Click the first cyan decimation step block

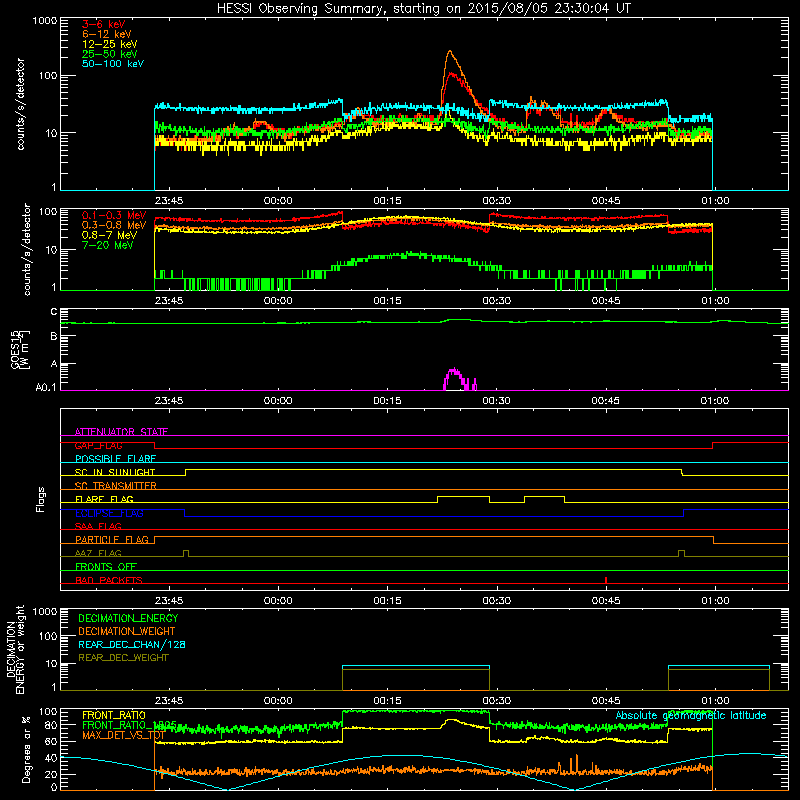(416, 666)
